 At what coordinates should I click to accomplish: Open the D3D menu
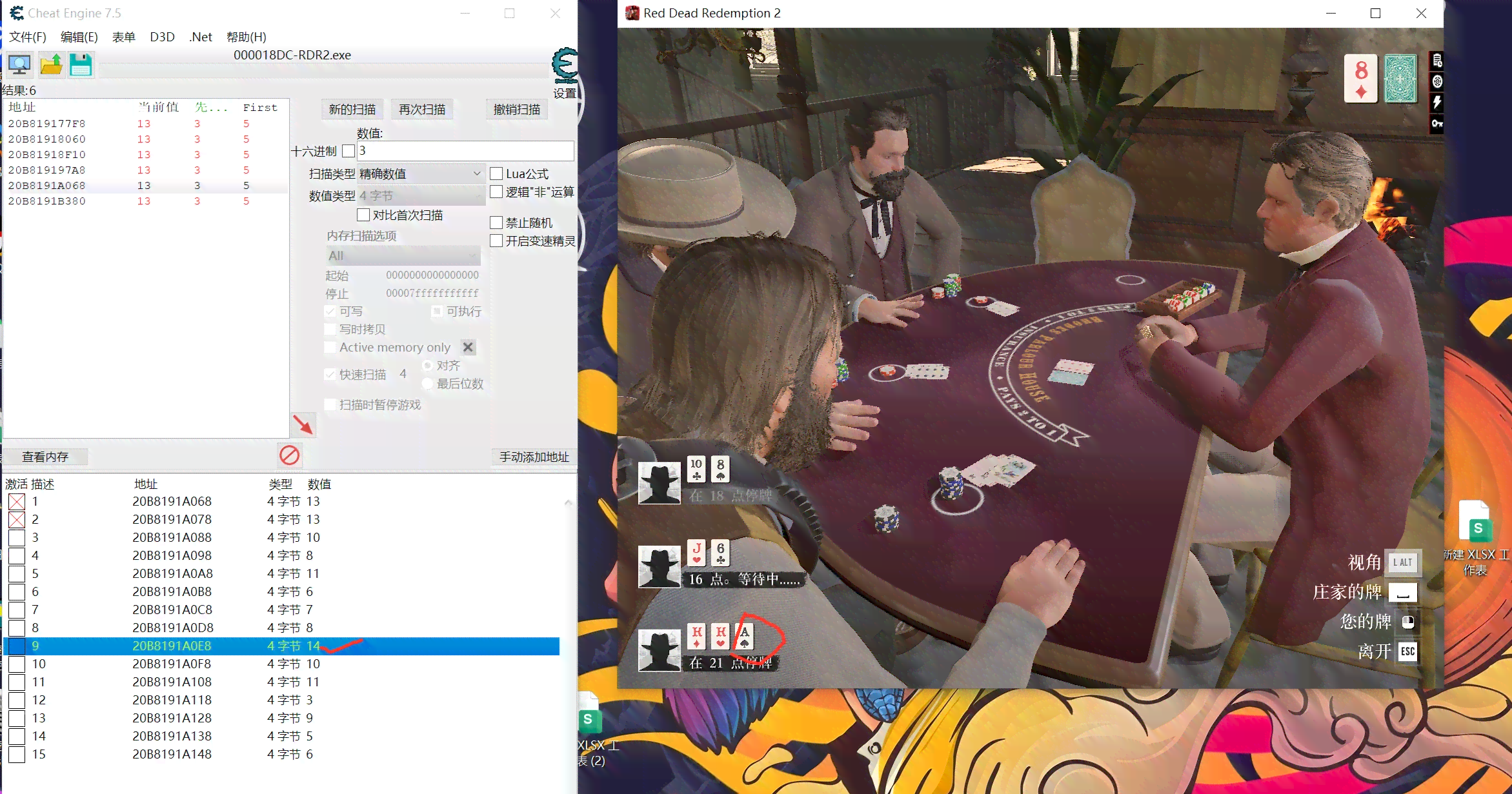(162, 37)
